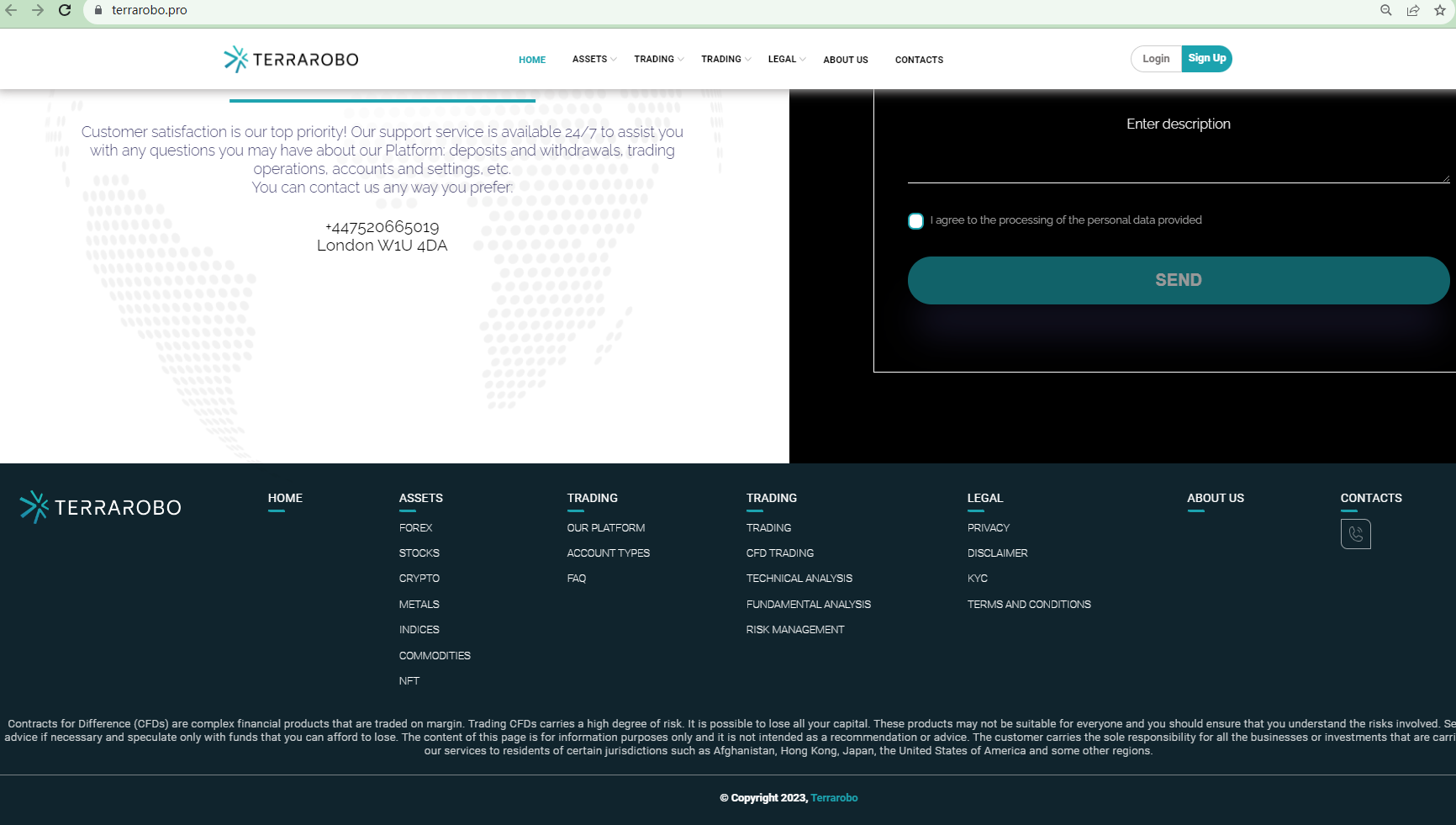Image resolution: width=1456 pixels, height=825 pixels.
Task: Expand the Legal dropdown in header
Action: (786, 60)
